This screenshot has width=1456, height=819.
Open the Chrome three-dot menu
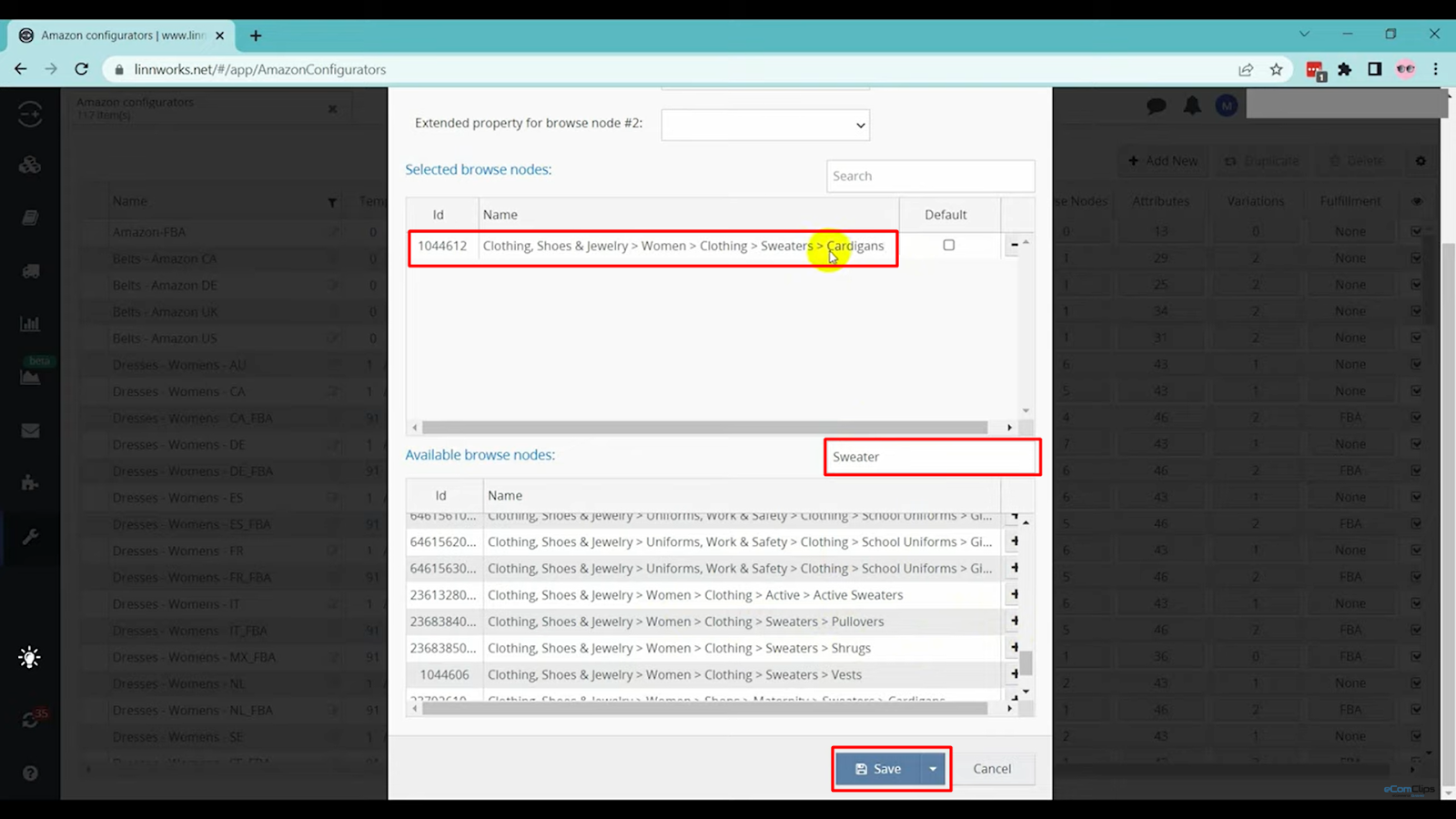tap(1436, 69)
